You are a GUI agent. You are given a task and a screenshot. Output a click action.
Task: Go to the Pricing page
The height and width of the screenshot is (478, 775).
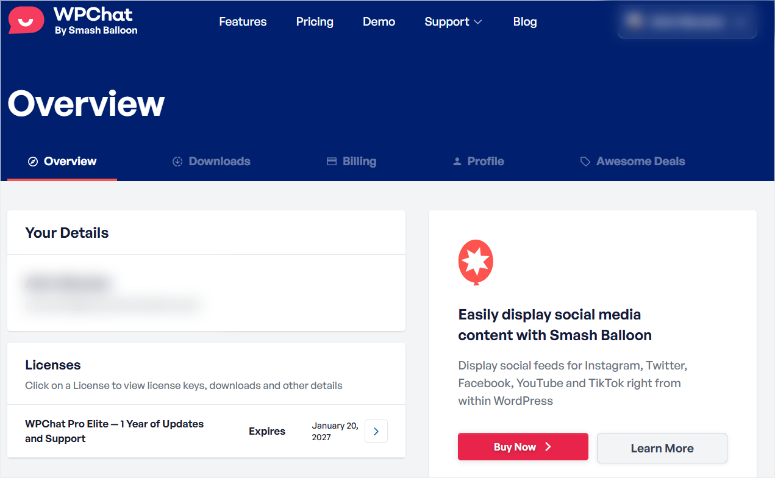[314, 22]
